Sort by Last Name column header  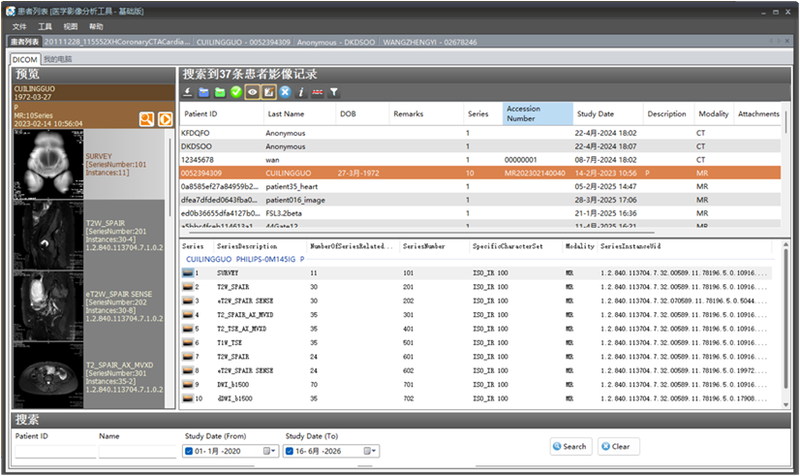click(x=299, y=114)
